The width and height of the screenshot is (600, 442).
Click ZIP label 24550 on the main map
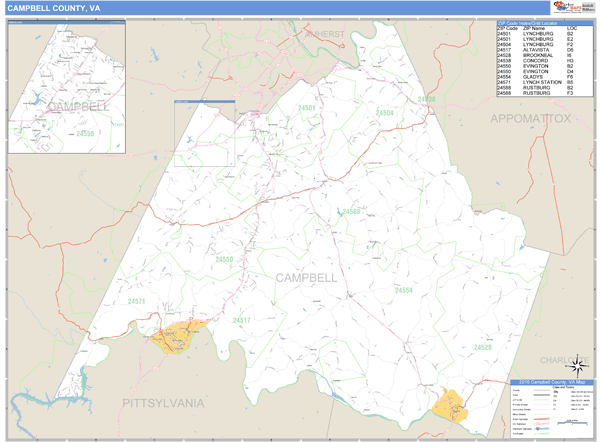click(224, 259)
